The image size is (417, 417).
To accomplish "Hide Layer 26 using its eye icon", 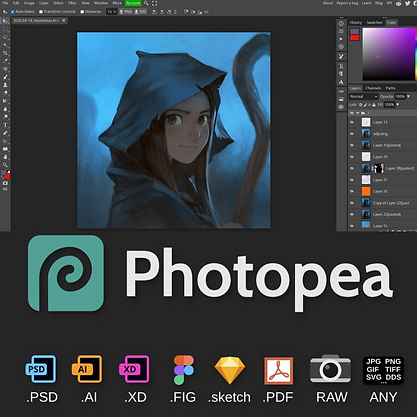I will pyautogui.click(x=352, y=191).
